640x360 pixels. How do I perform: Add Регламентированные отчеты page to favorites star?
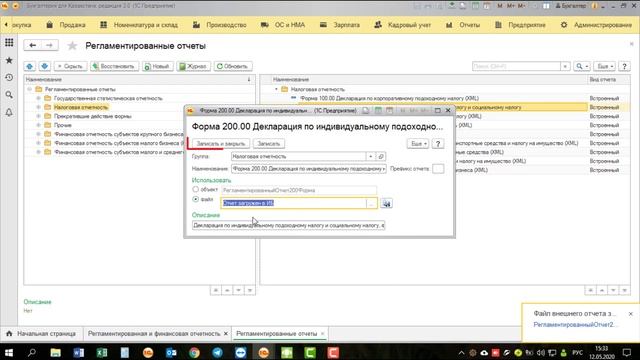click(x=72, y=46)
